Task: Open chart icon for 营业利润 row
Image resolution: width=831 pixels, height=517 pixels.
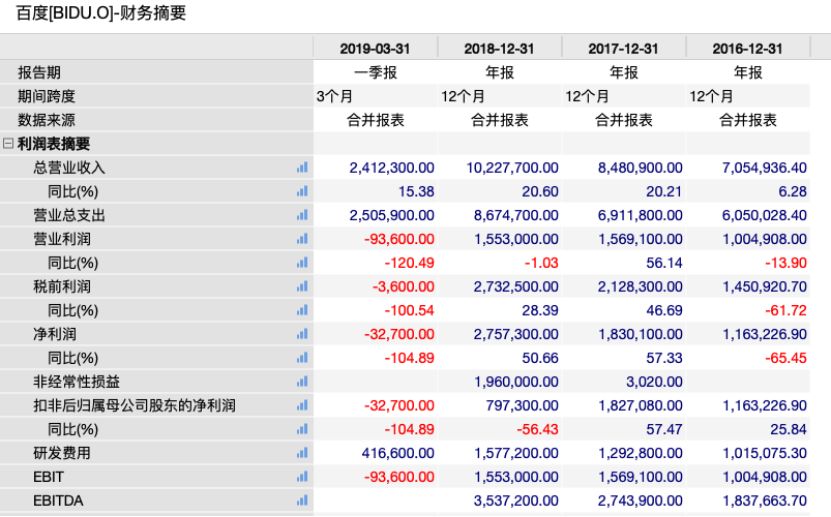Action: (302, 239)
